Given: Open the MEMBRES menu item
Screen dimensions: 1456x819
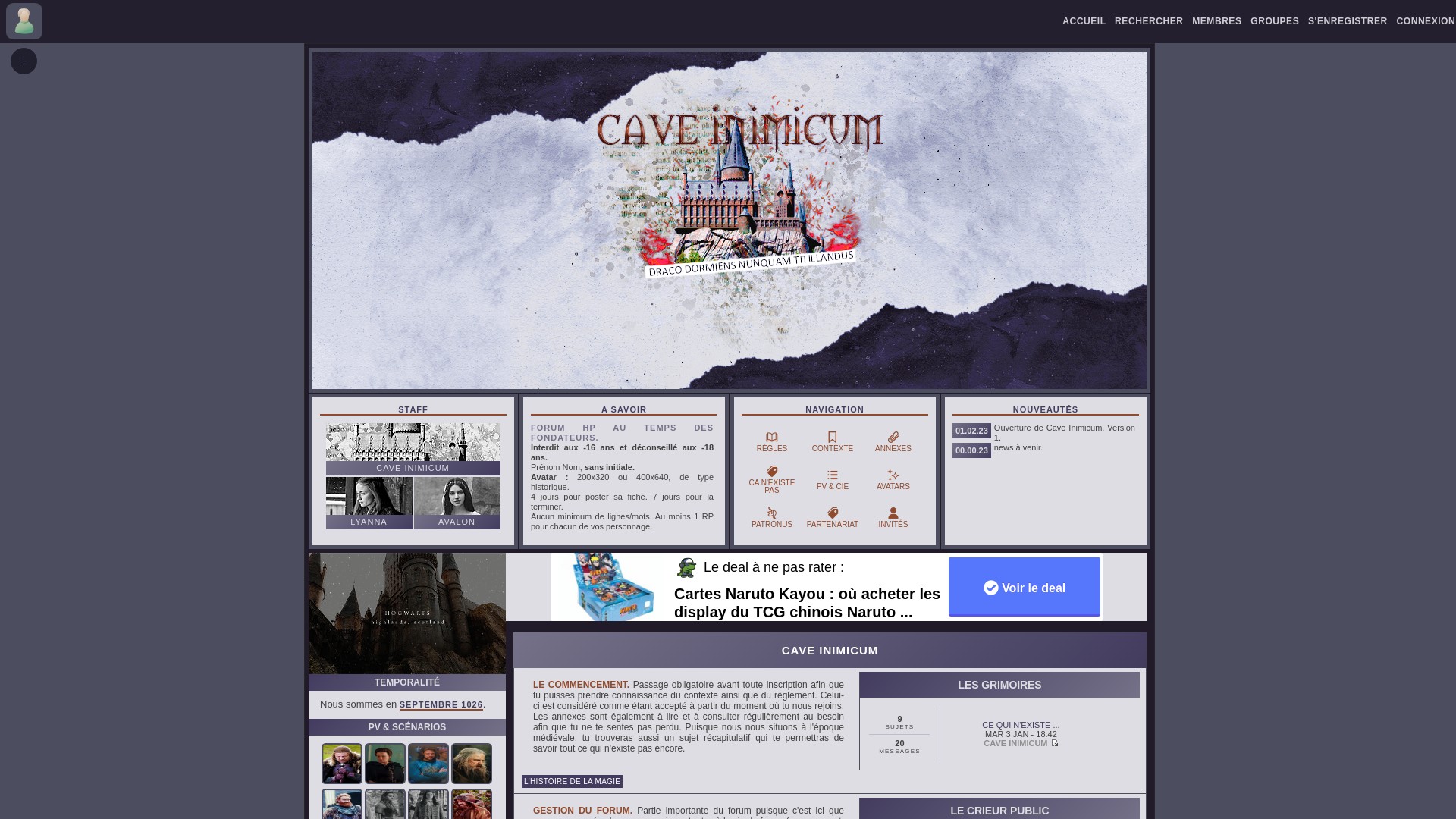Looking at the screenshot, I should (1216, 21).
